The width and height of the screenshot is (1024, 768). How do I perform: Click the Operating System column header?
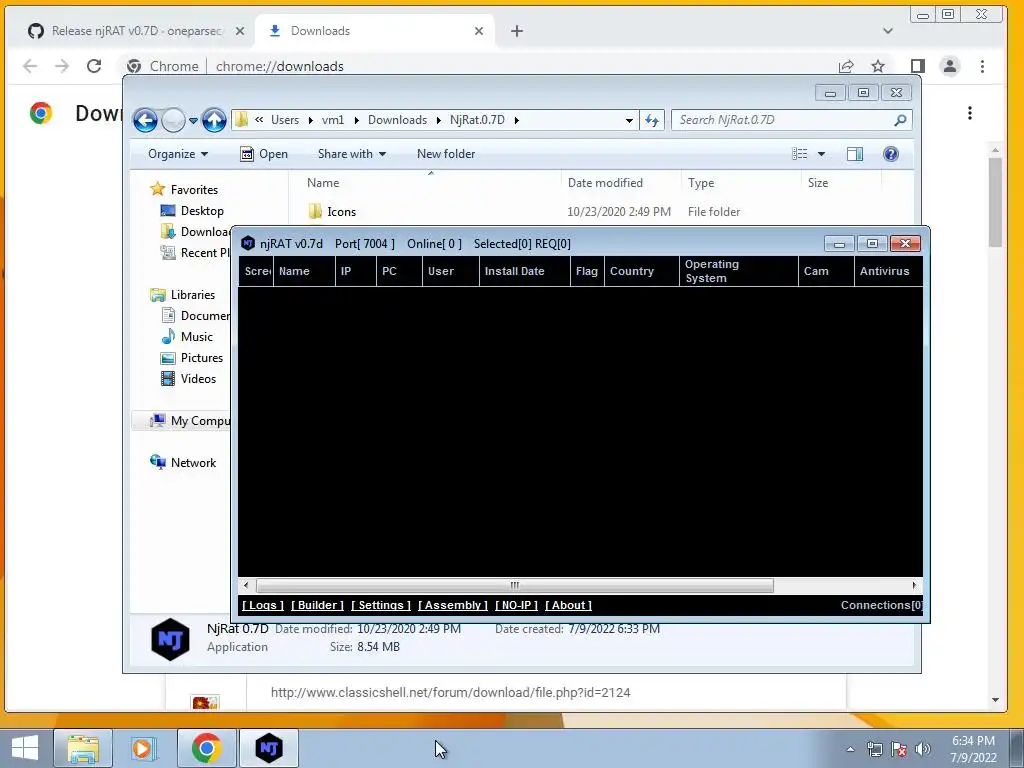[x=739, y=271]
